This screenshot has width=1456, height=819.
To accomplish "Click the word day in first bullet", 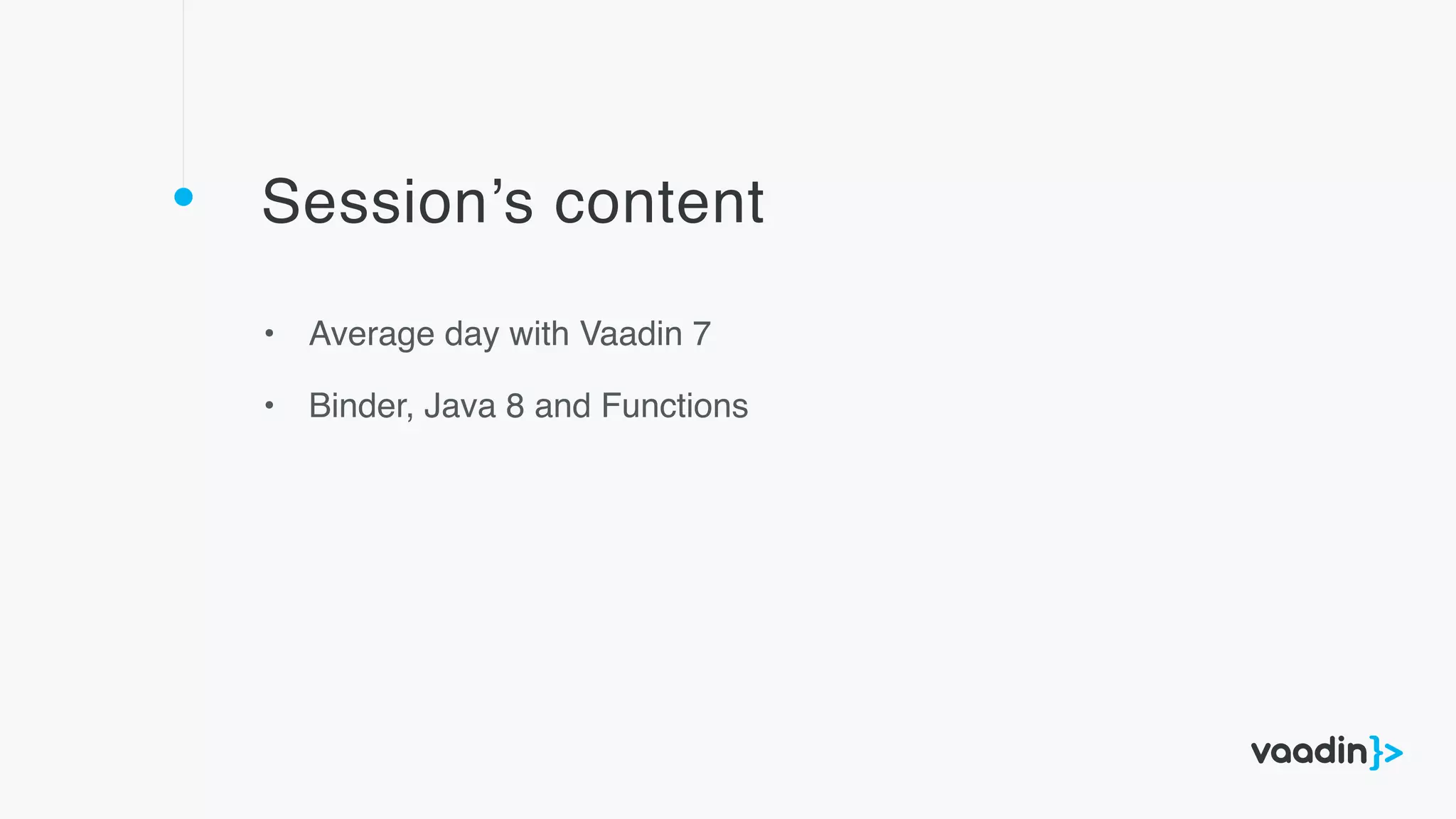I will [x=471, y=335].
